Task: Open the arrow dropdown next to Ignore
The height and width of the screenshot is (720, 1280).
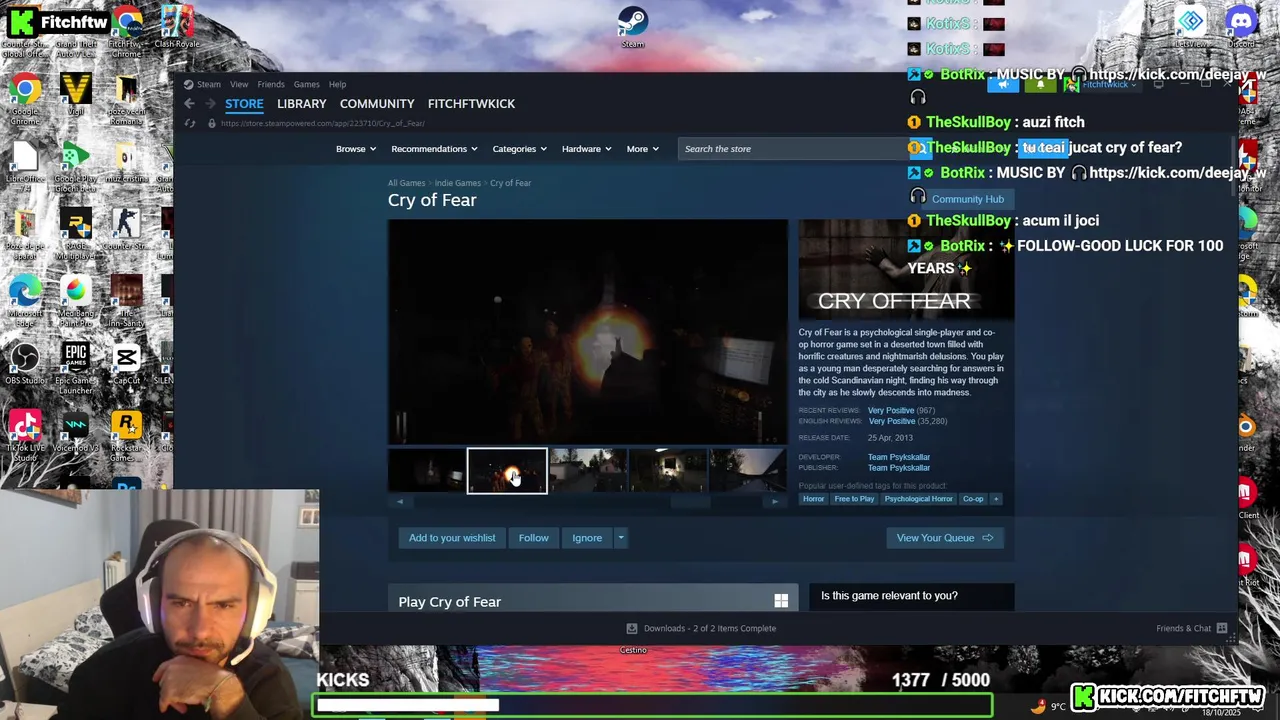Action: click(620, 538)
